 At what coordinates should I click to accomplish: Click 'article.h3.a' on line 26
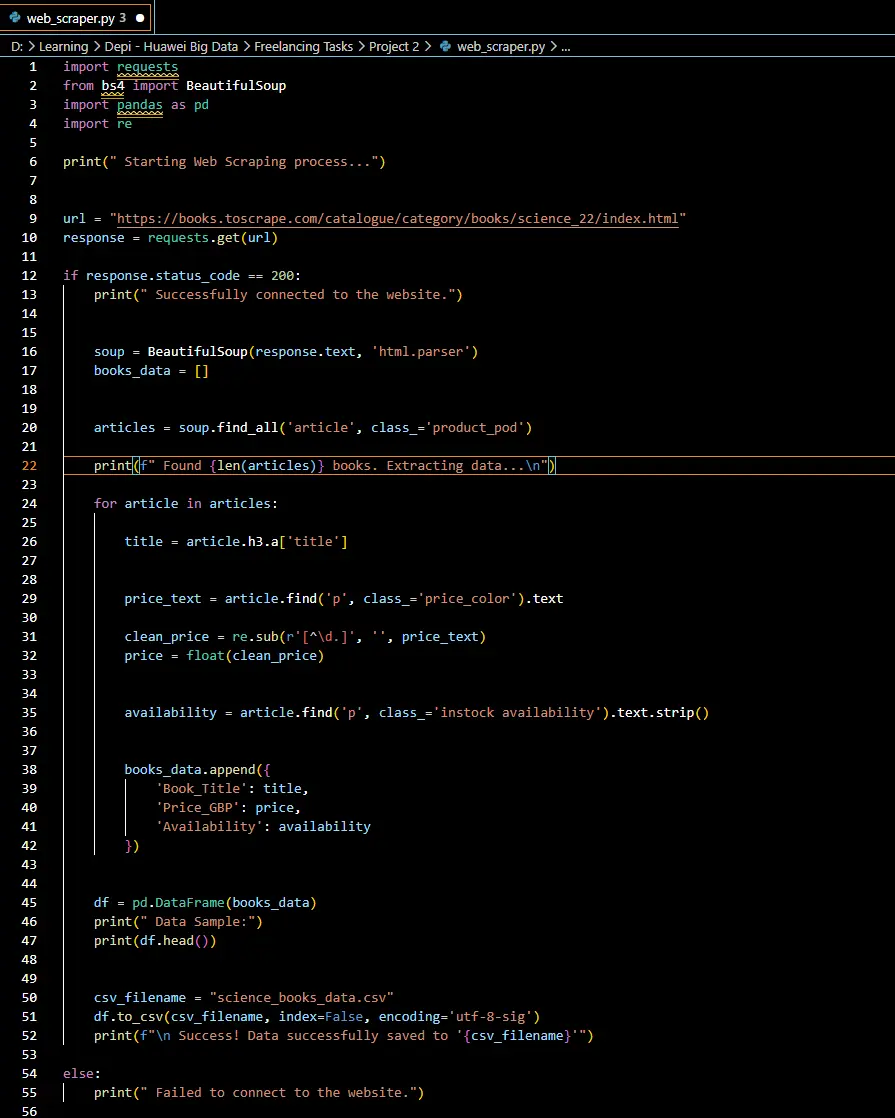(232, 542)
